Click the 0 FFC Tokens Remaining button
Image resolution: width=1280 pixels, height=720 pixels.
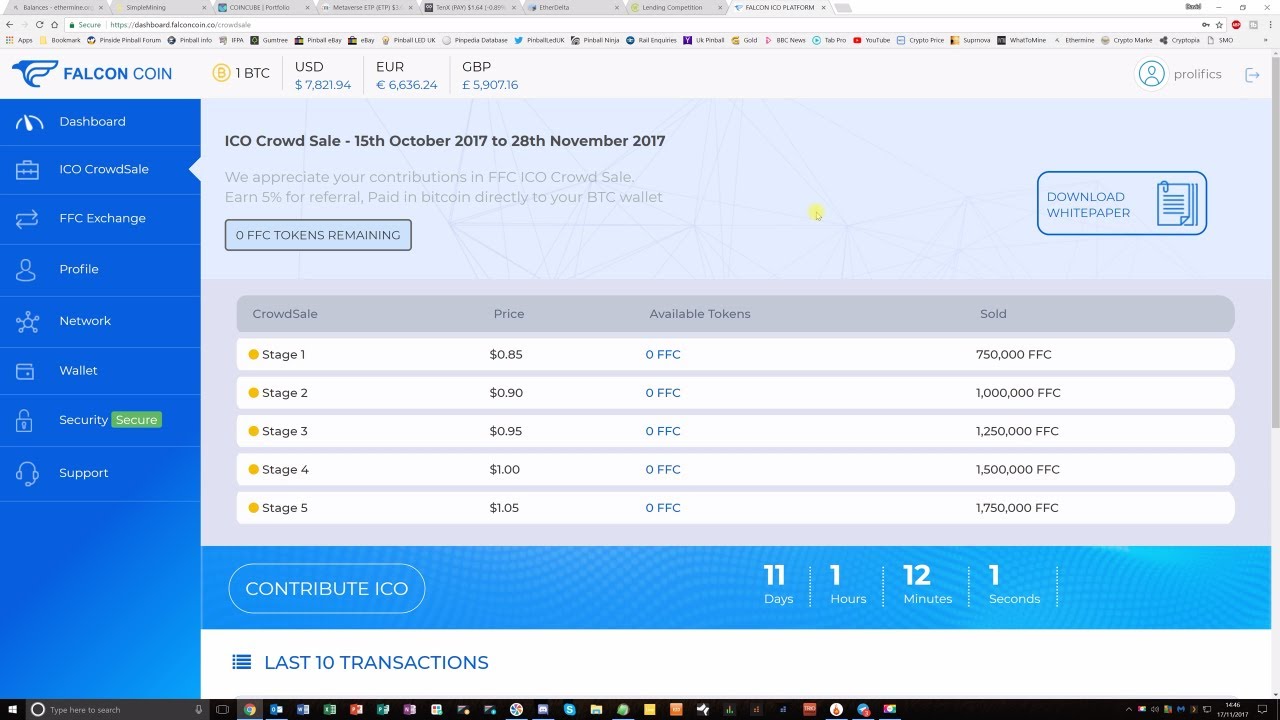(318, 235)
